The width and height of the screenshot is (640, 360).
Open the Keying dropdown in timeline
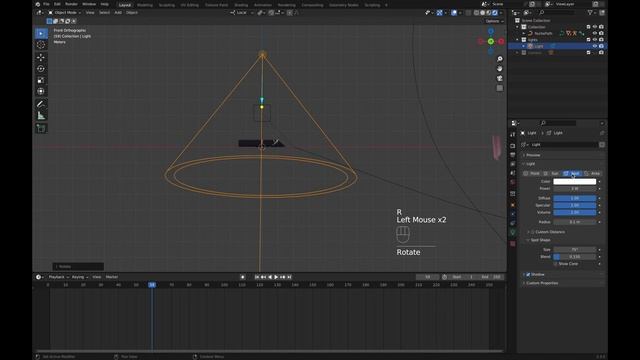(80, 277)
